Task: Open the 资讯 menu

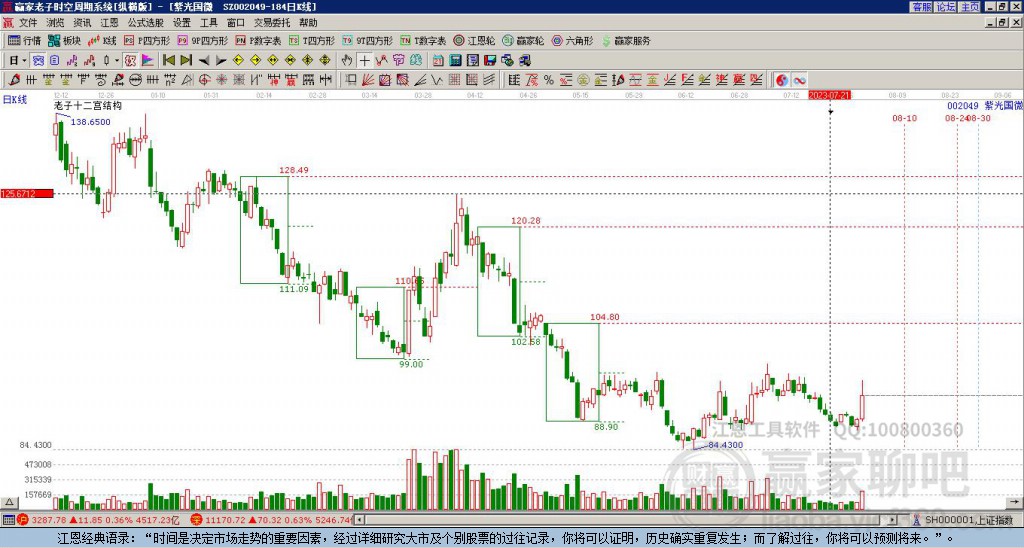Action: (x=82, y=23)
